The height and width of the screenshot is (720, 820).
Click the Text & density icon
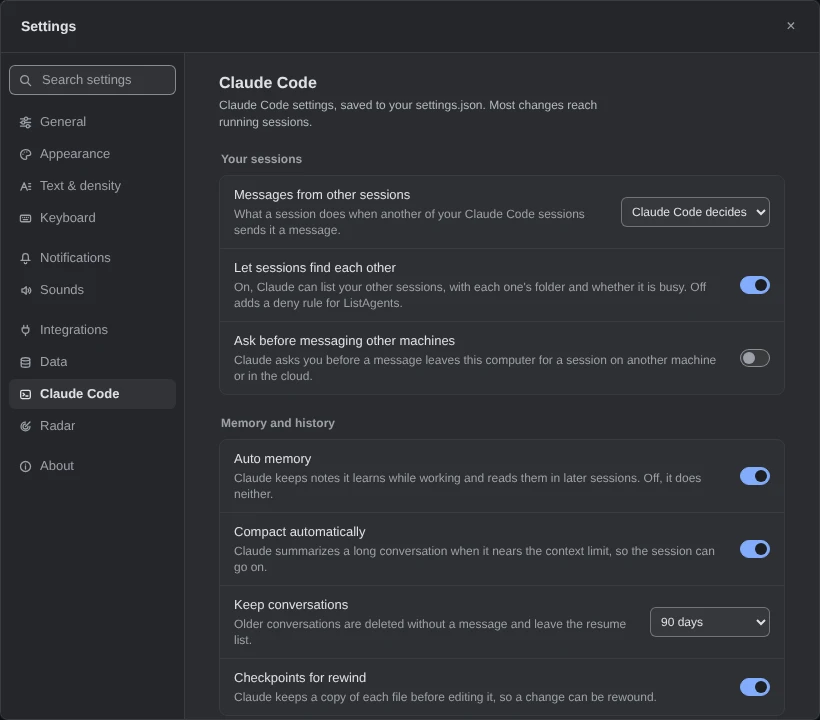pyautogui.click(x=25, y=186)
